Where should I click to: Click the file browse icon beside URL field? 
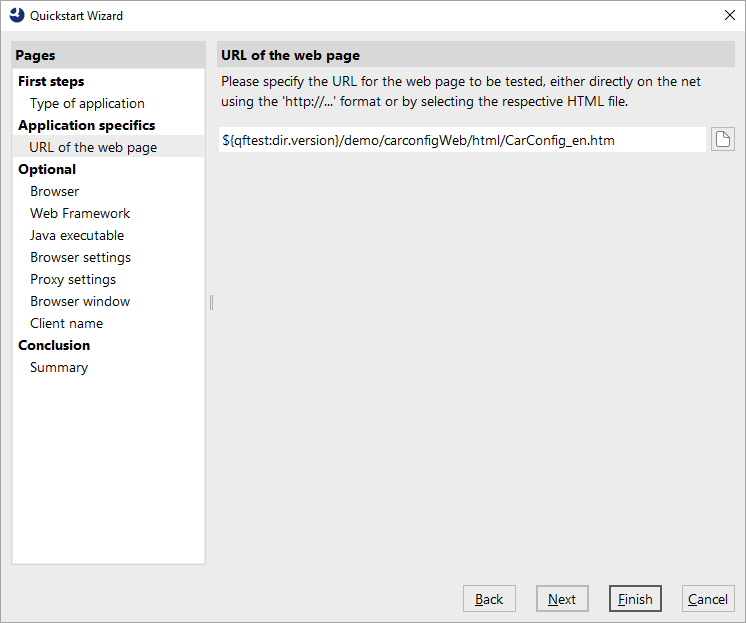point(723,139)
